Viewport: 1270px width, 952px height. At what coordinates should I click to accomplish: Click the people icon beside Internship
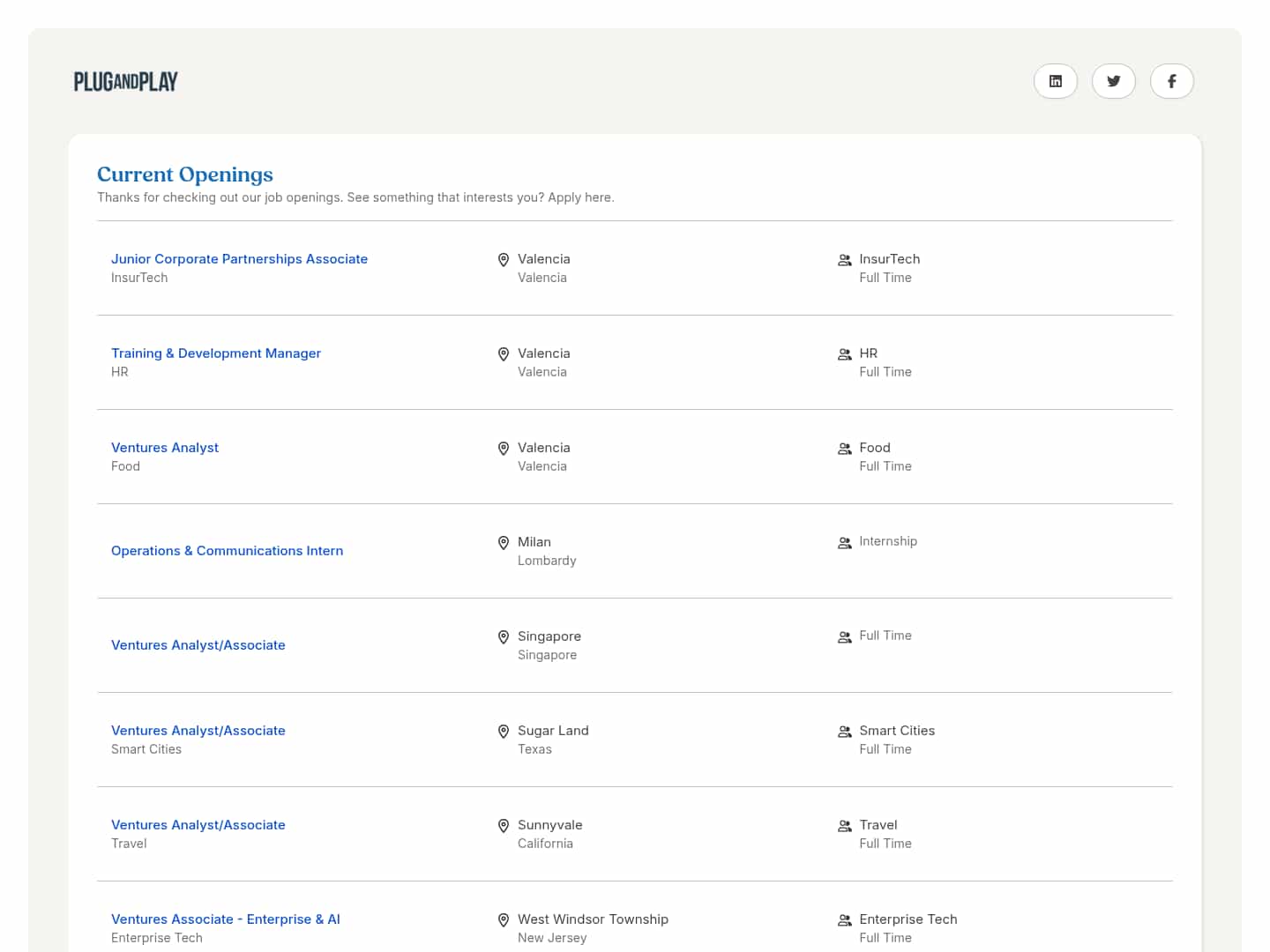coord(844,543)
